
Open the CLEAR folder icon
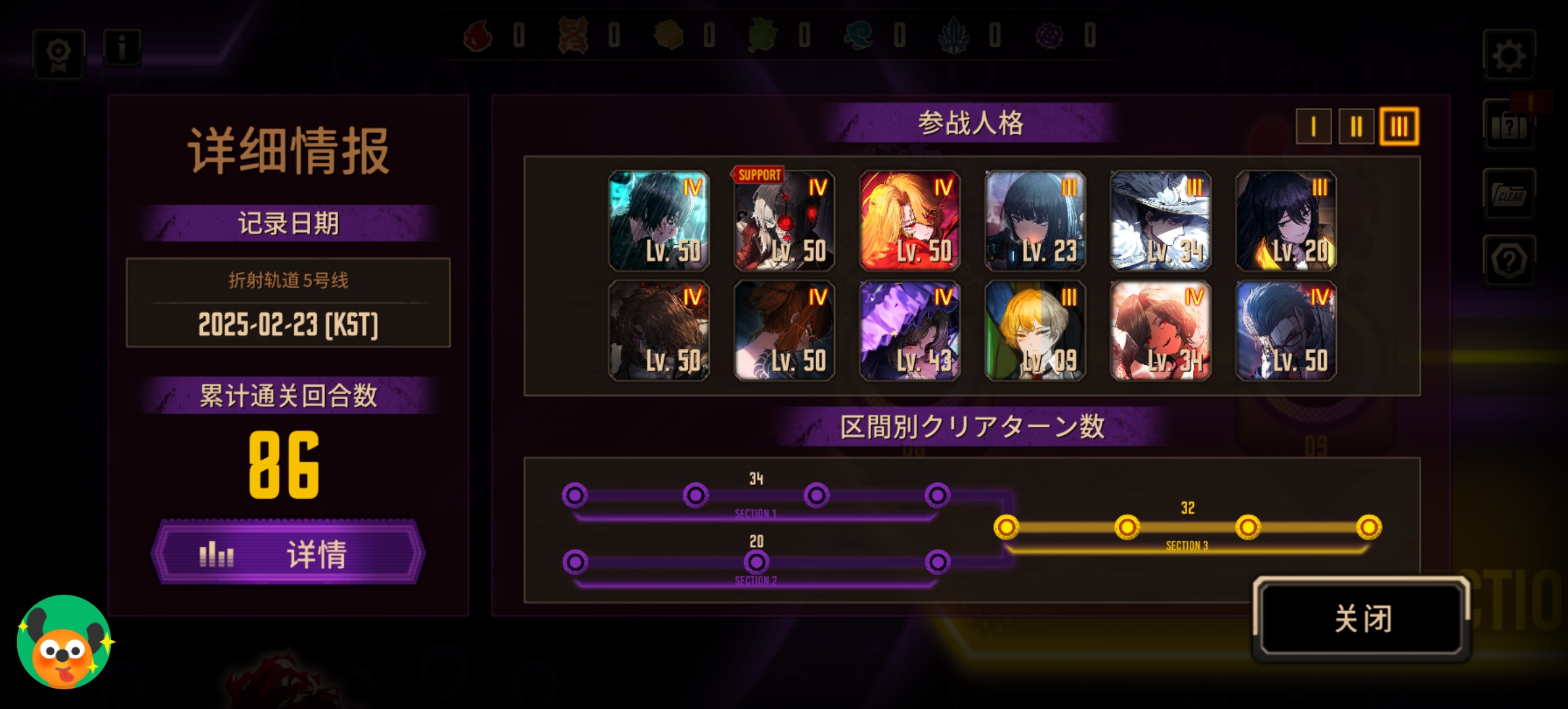[1509, 194]
